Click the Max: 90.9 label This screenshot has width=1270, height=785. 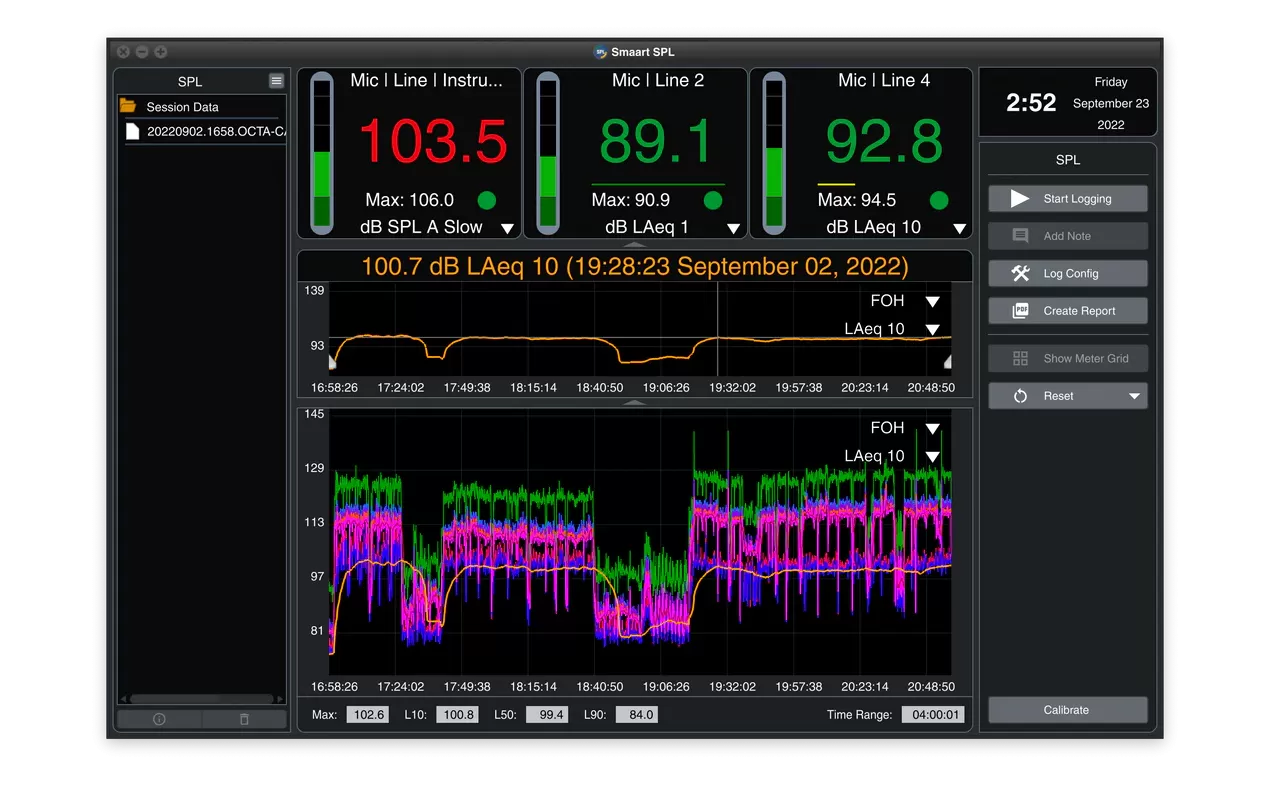click(631, 200)
